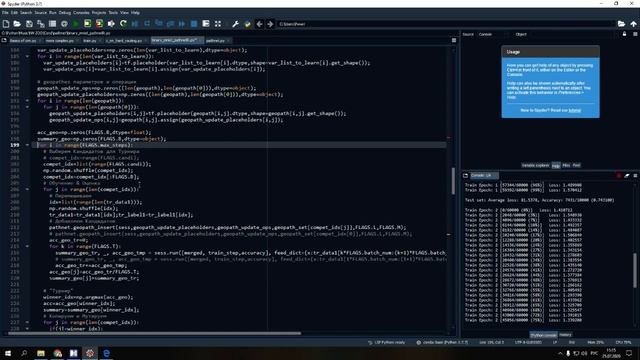Open Help pane options menu
This screenshot has height=360, width=640.
[x=635, y=34]
